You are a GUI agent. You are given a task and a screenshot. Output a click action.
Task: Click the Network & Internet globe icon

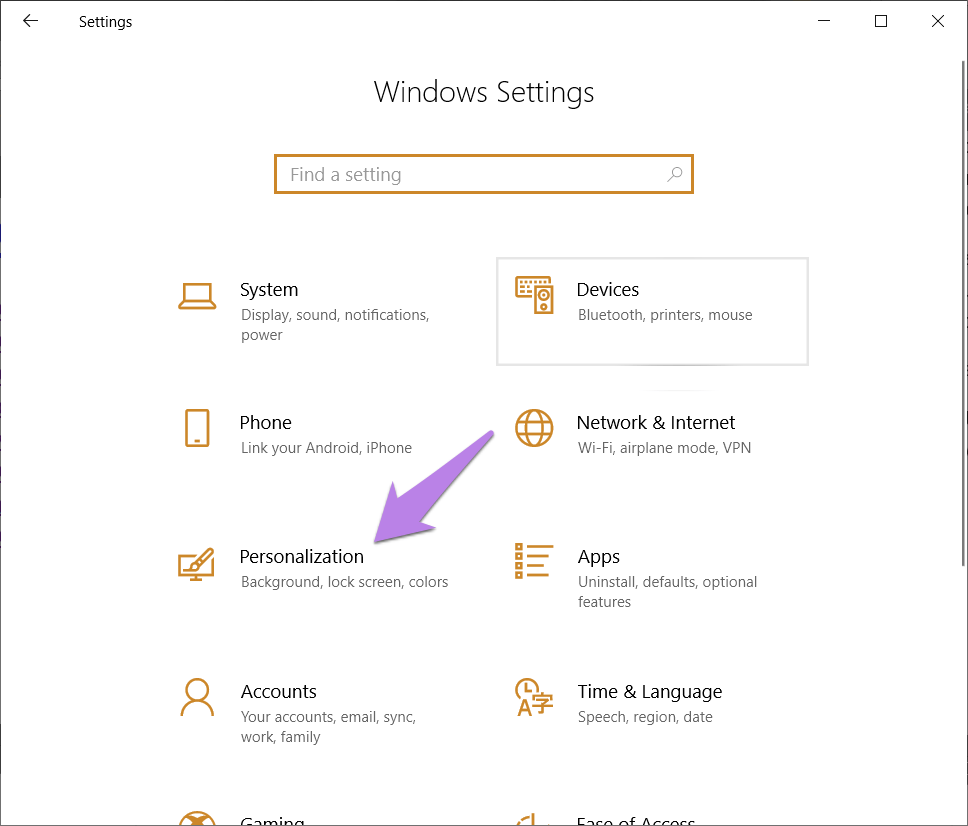coord(534,428)
